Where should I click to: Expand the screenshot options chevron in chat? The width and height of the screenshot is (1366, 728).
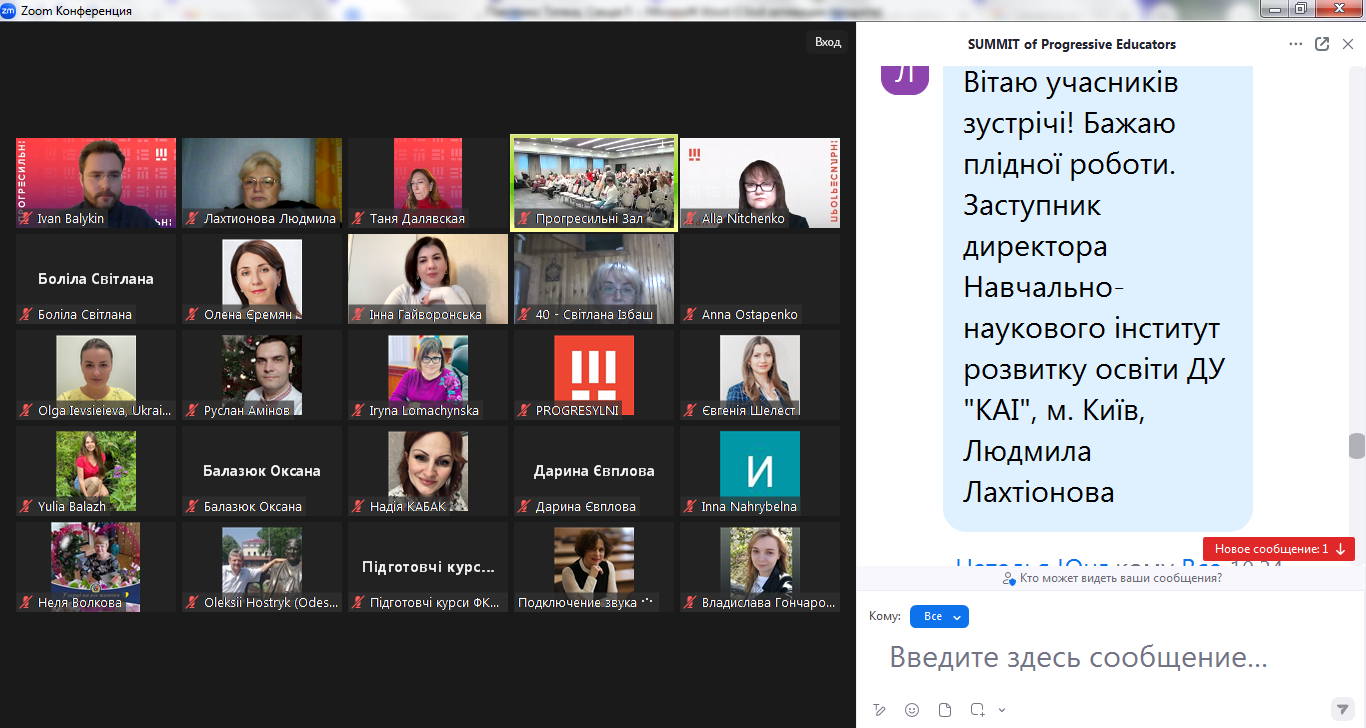tap(1002, 710)
